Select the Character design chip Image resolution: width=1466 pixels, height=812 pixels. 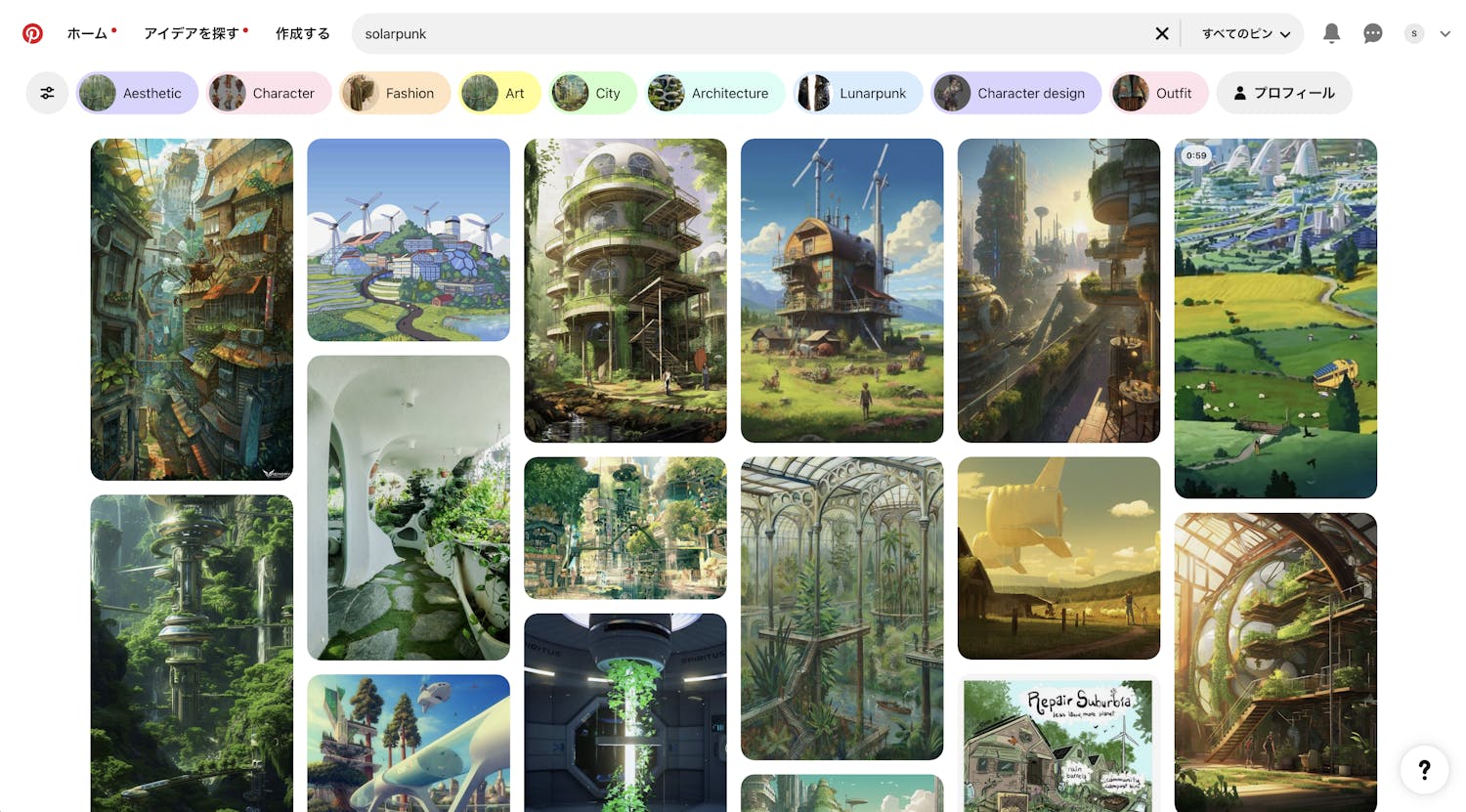coord(1015,93)
